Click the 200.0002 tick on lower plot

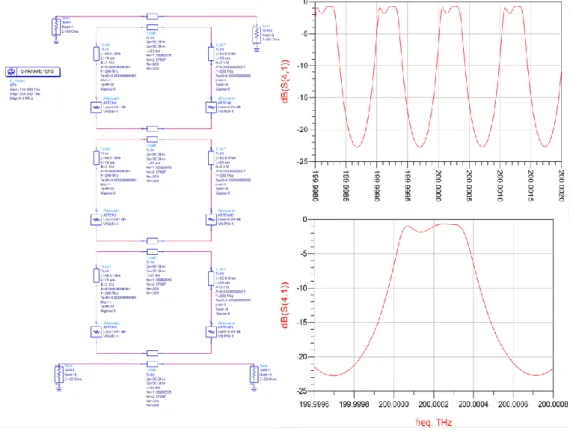[434, 404]
